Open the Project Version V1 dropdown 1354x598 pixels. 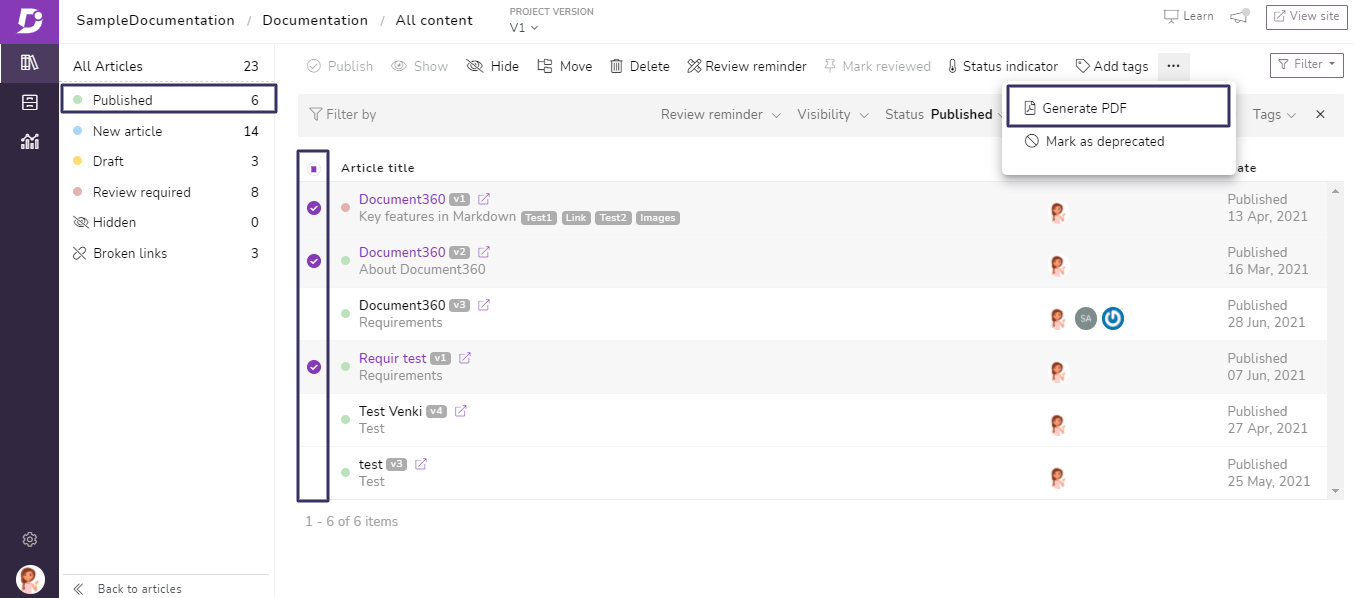(x=524, y=27)
